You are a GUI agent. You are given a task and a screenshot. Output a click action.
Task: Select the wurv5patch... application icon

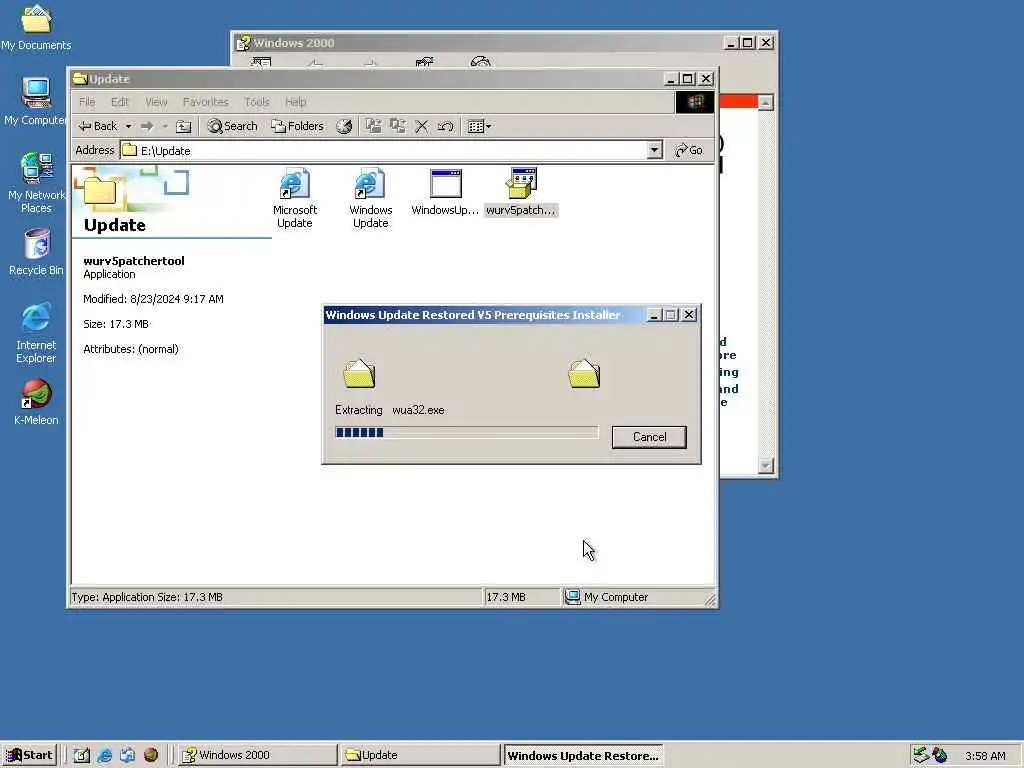point(521,193)
